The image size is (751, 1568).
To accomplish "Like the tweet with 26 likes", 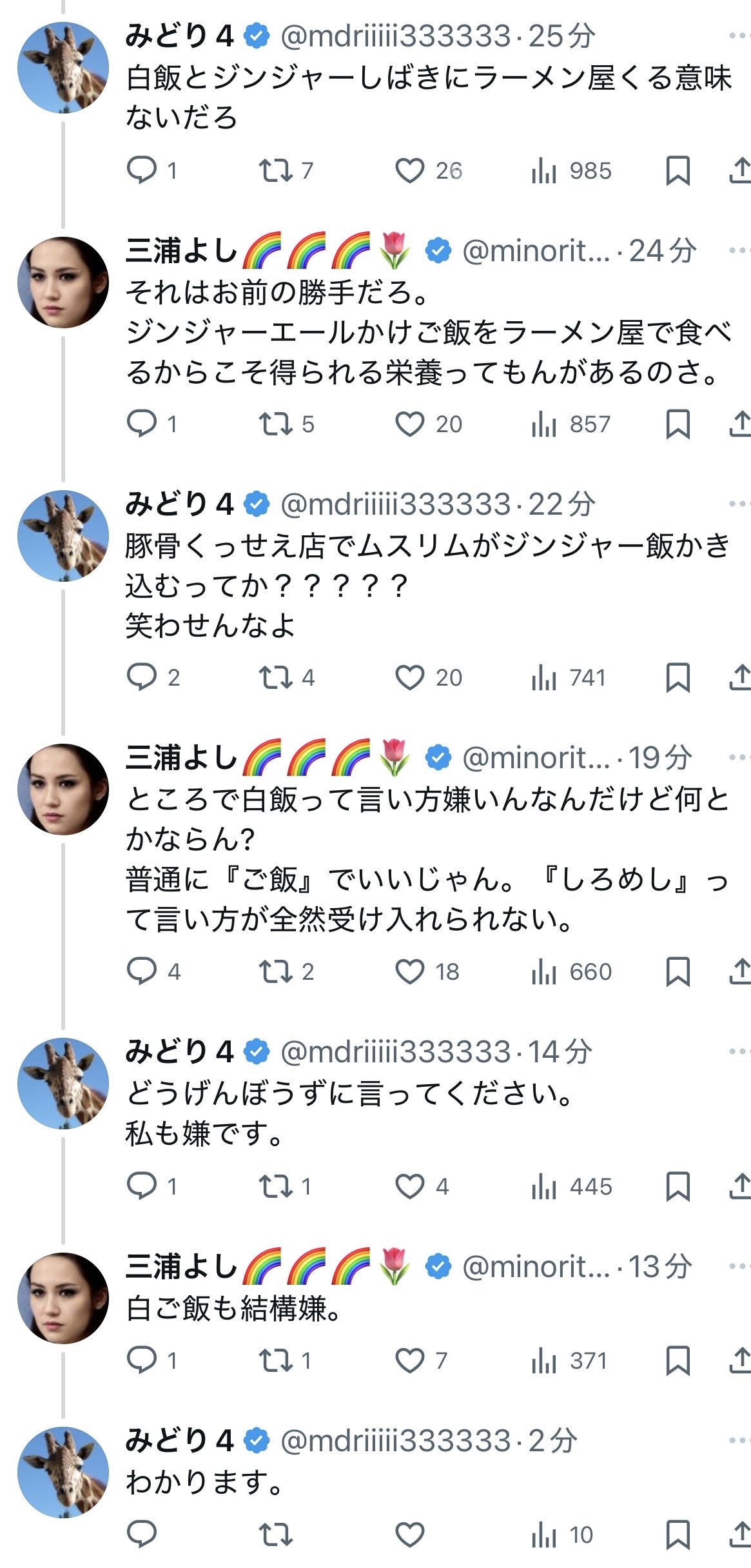I will point(410,171).
